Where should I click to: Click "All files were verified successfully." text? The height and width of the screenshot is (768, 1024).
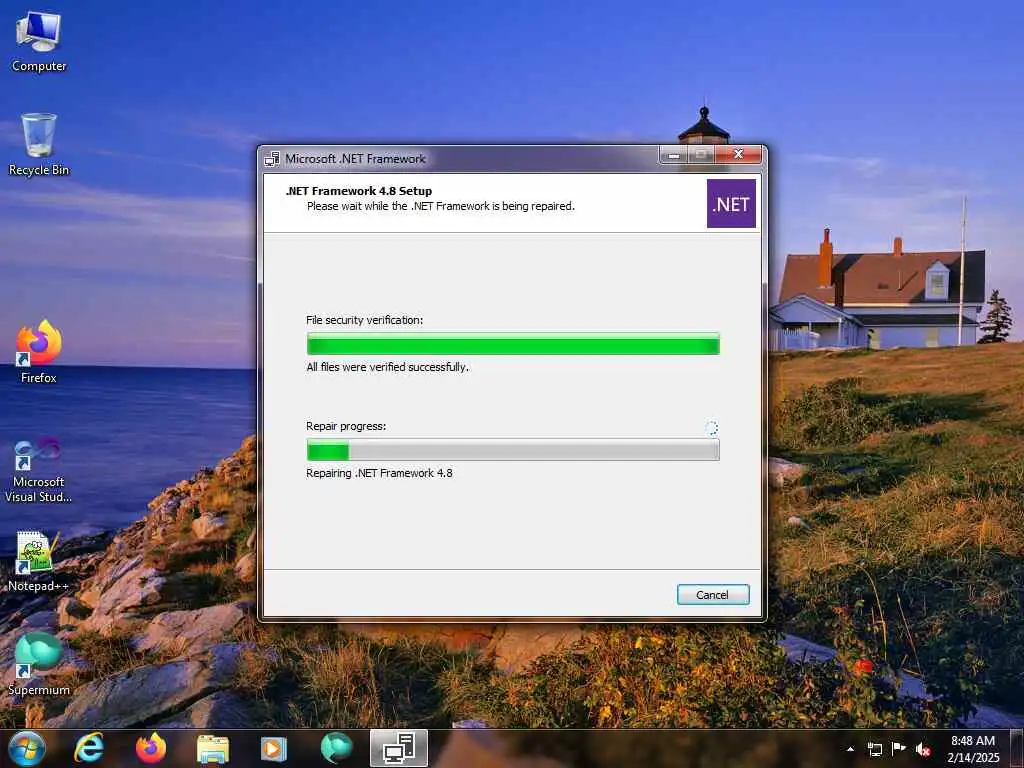tap(388, 367)
